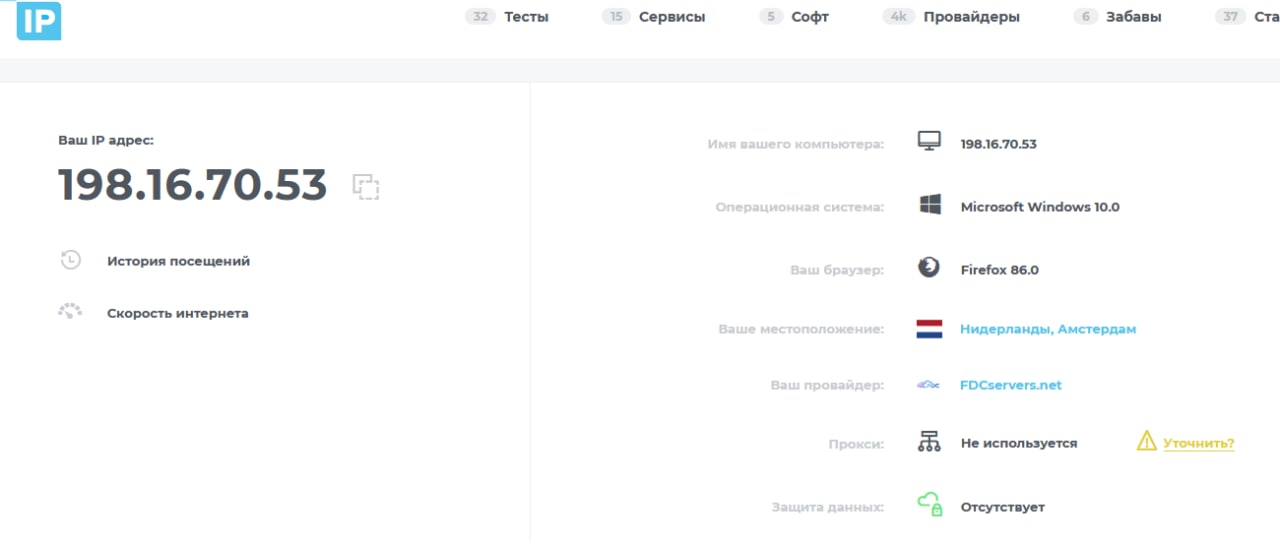Click the Ваш браузер label
1280x542 pixels.
point(837,270)
